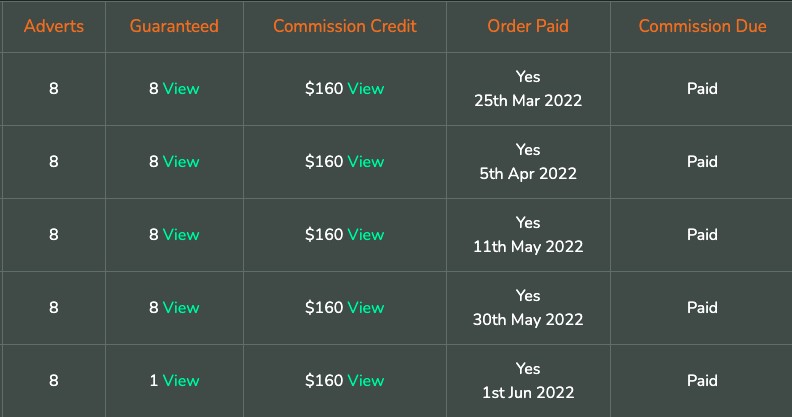Open Commission Credit View link for 1st Jun 2022
Viewport: 792px width, 417px height.
coord(366,381)
